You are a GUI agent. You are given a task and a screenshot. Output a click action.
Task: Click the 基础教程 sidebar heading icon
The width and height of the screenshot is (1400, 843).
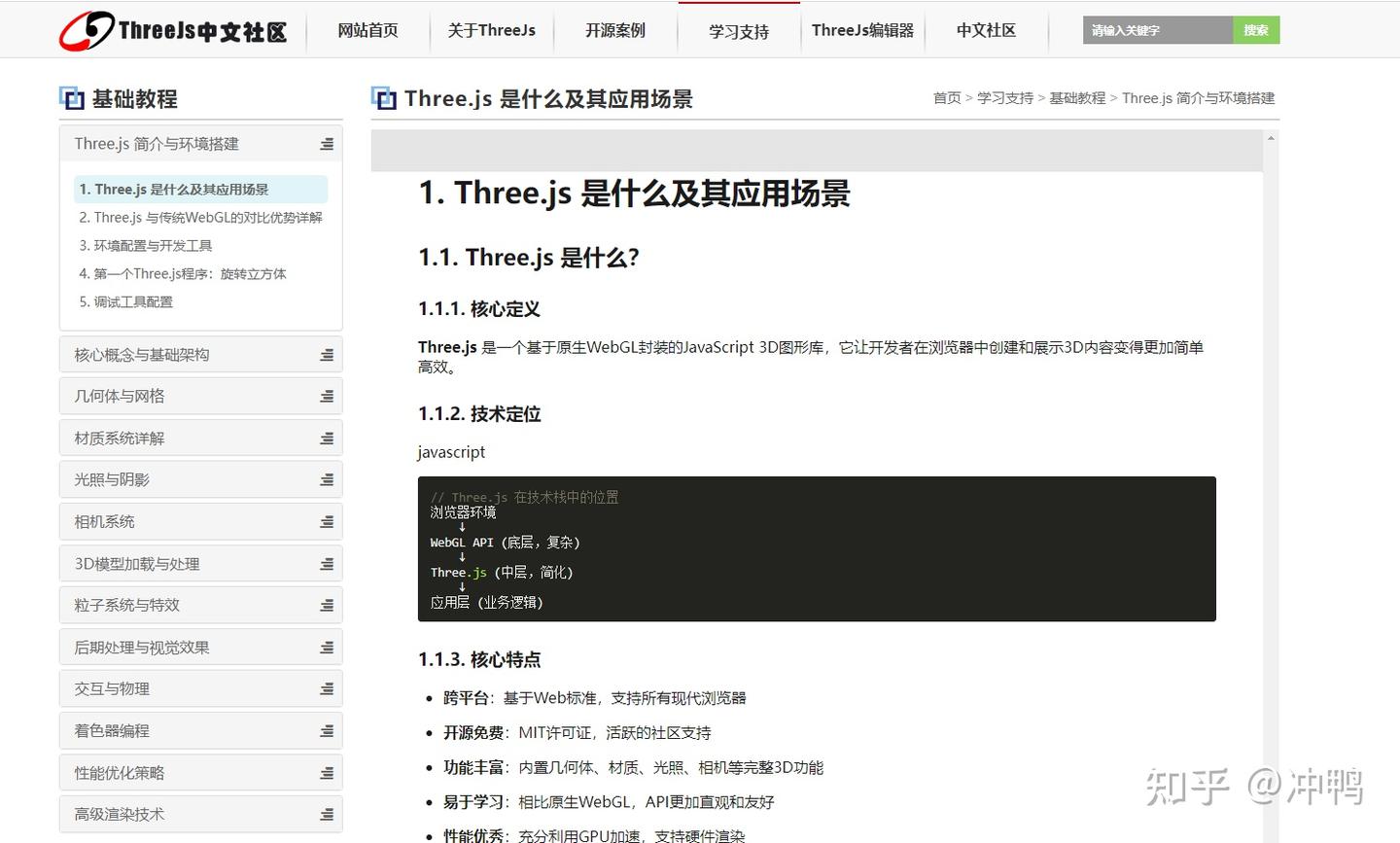[x=71, y=98]
